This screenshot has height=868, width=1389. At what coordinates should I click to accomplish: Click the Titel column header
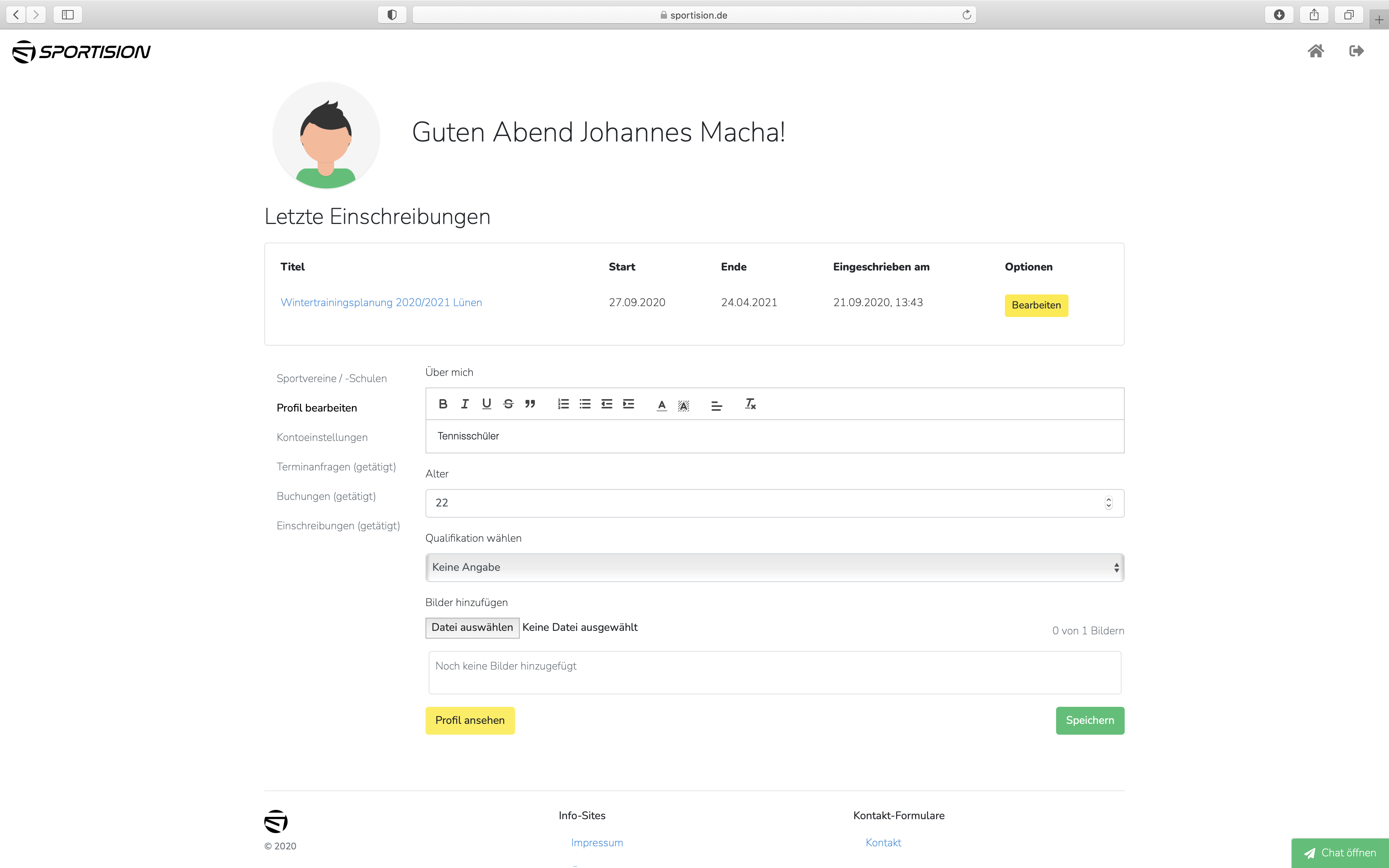(292, 267)
